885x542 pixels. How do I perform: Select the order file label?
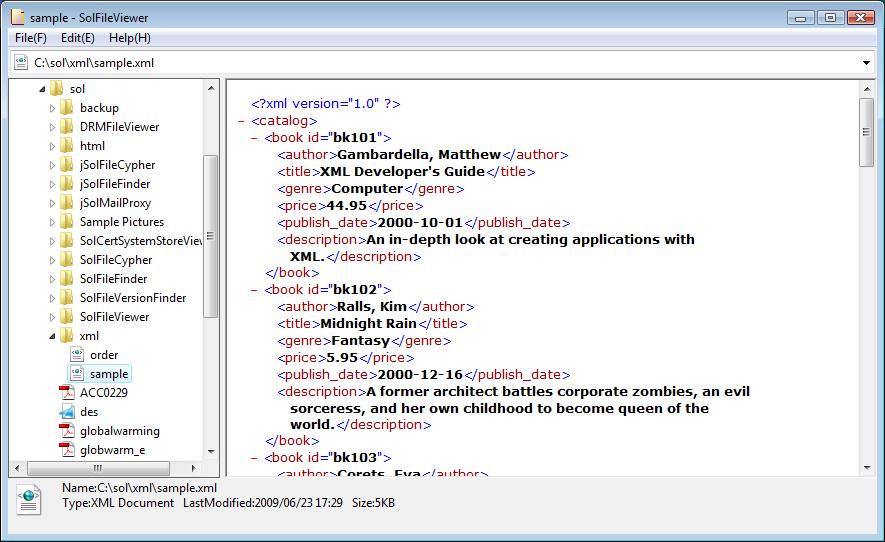tap(104, 355)
